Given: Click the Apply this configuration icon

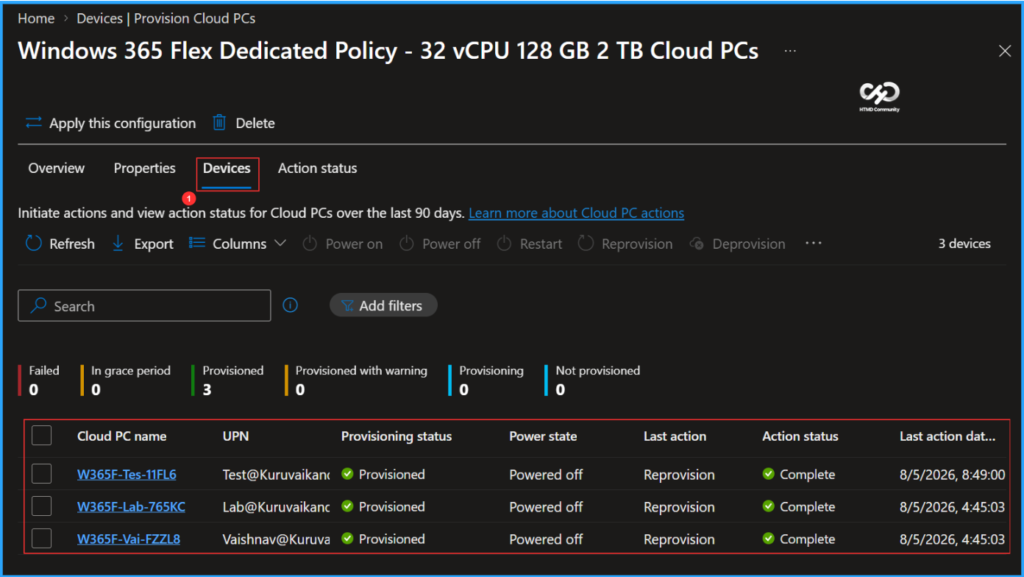Looking at the screenshot, I should pyautogui.click(x=33, y=123).
